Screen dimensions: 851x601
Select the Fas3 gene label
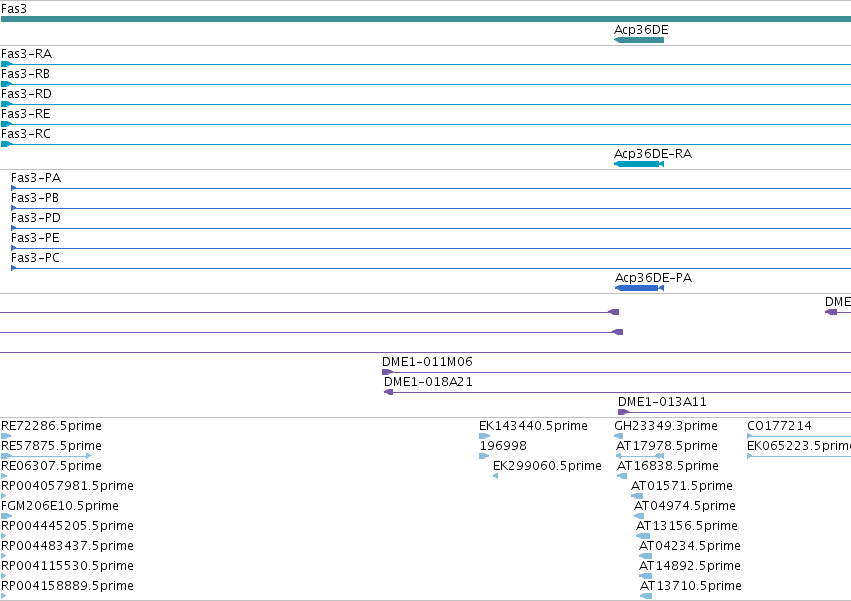(x=14, y=9)
